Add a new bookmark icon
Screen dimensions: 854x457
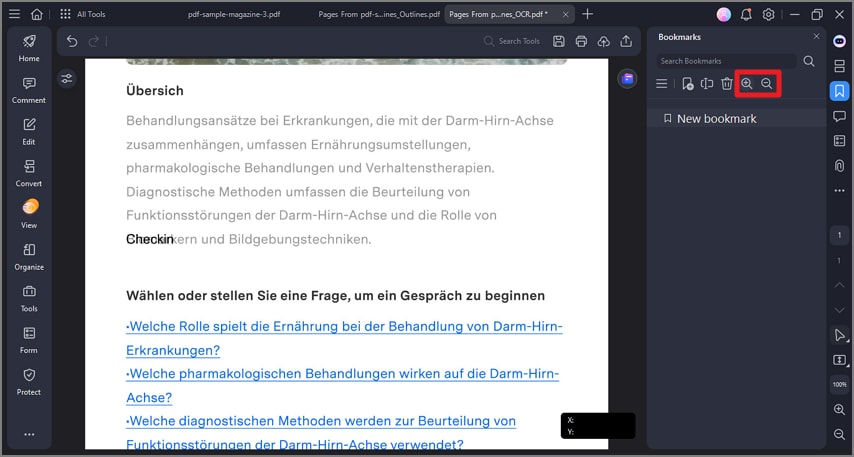[x=687, y=84]
